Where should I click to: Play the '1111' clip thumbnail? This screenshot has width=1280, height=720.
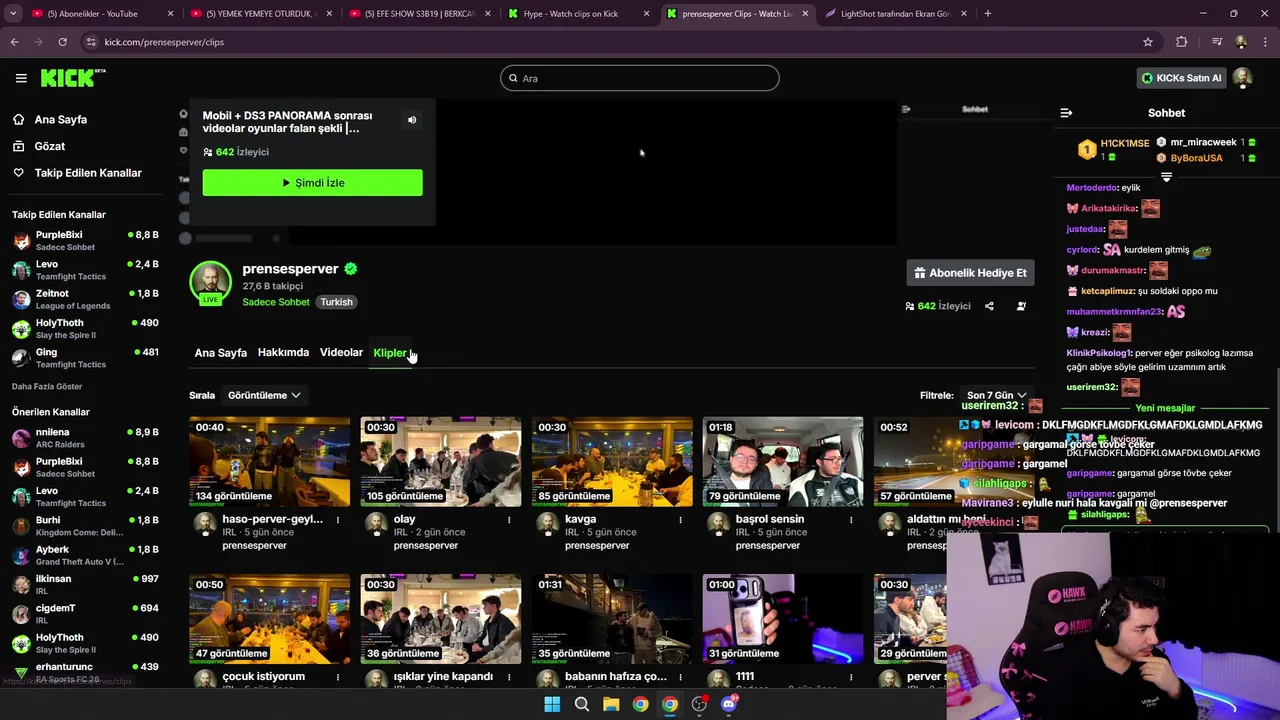pyautogui.click(x=783, y=619)
